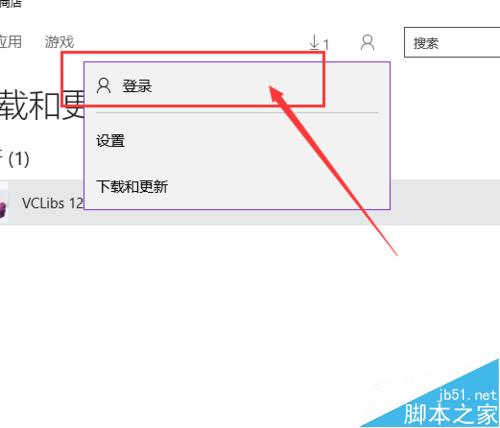Viewport: 500px width, 428px height.
Task: Click the jb51.net watermark text
Action: (x=467, y=395)
